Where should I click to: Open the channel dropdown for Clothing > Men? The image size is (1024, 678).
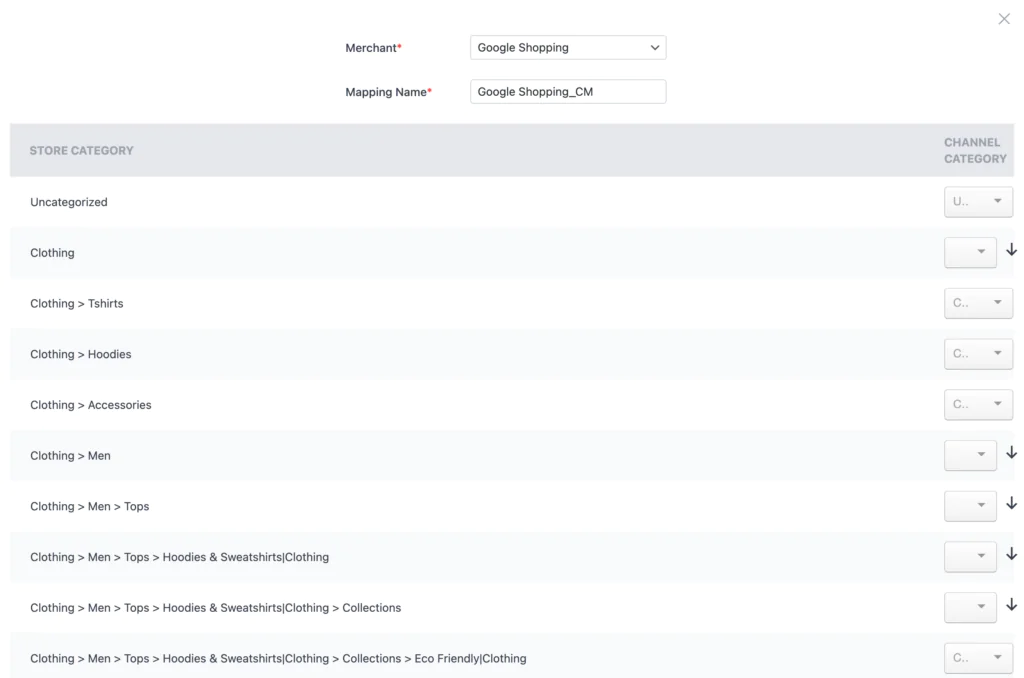pyautogui.click(x=970, y=455)
